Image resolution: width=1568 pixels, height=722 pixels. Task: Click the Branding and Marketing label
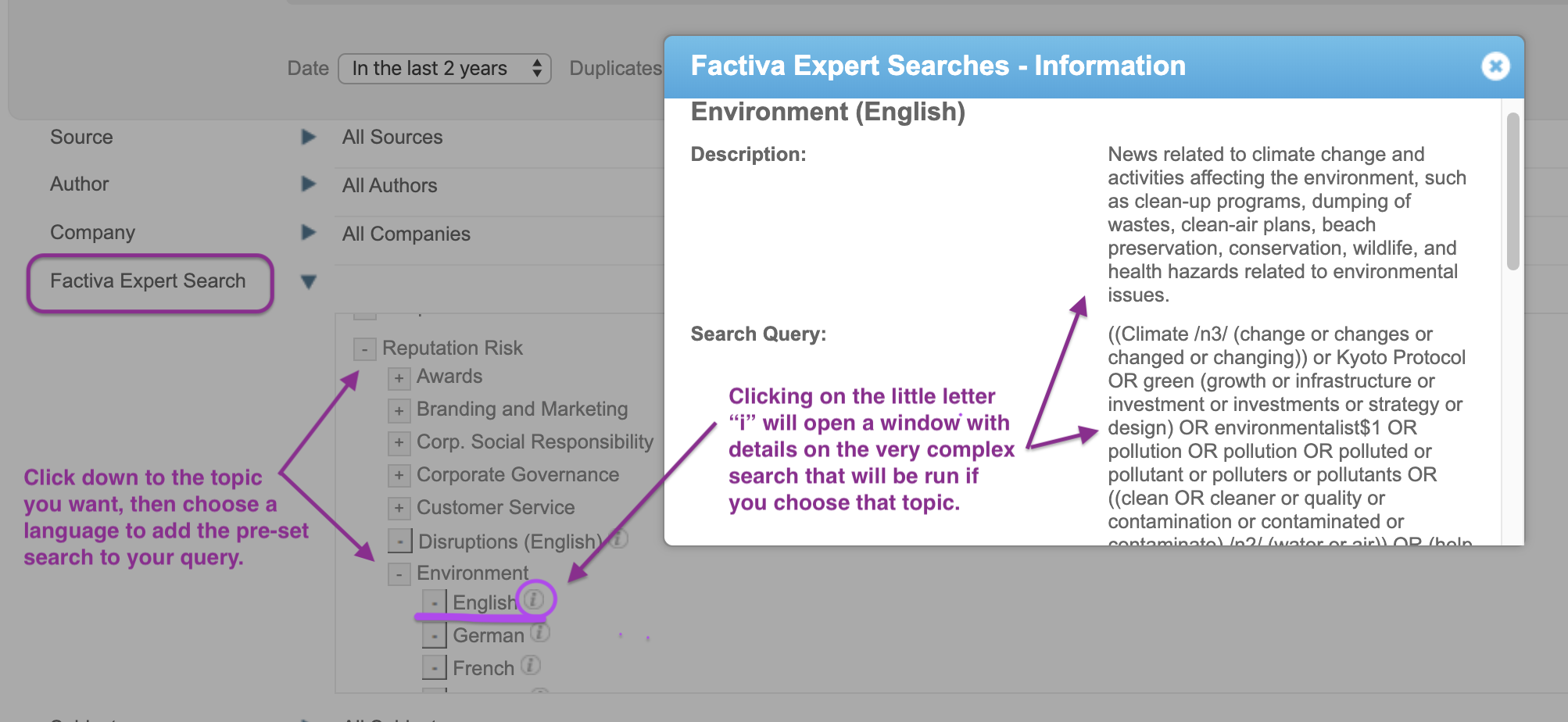point(522,409)
